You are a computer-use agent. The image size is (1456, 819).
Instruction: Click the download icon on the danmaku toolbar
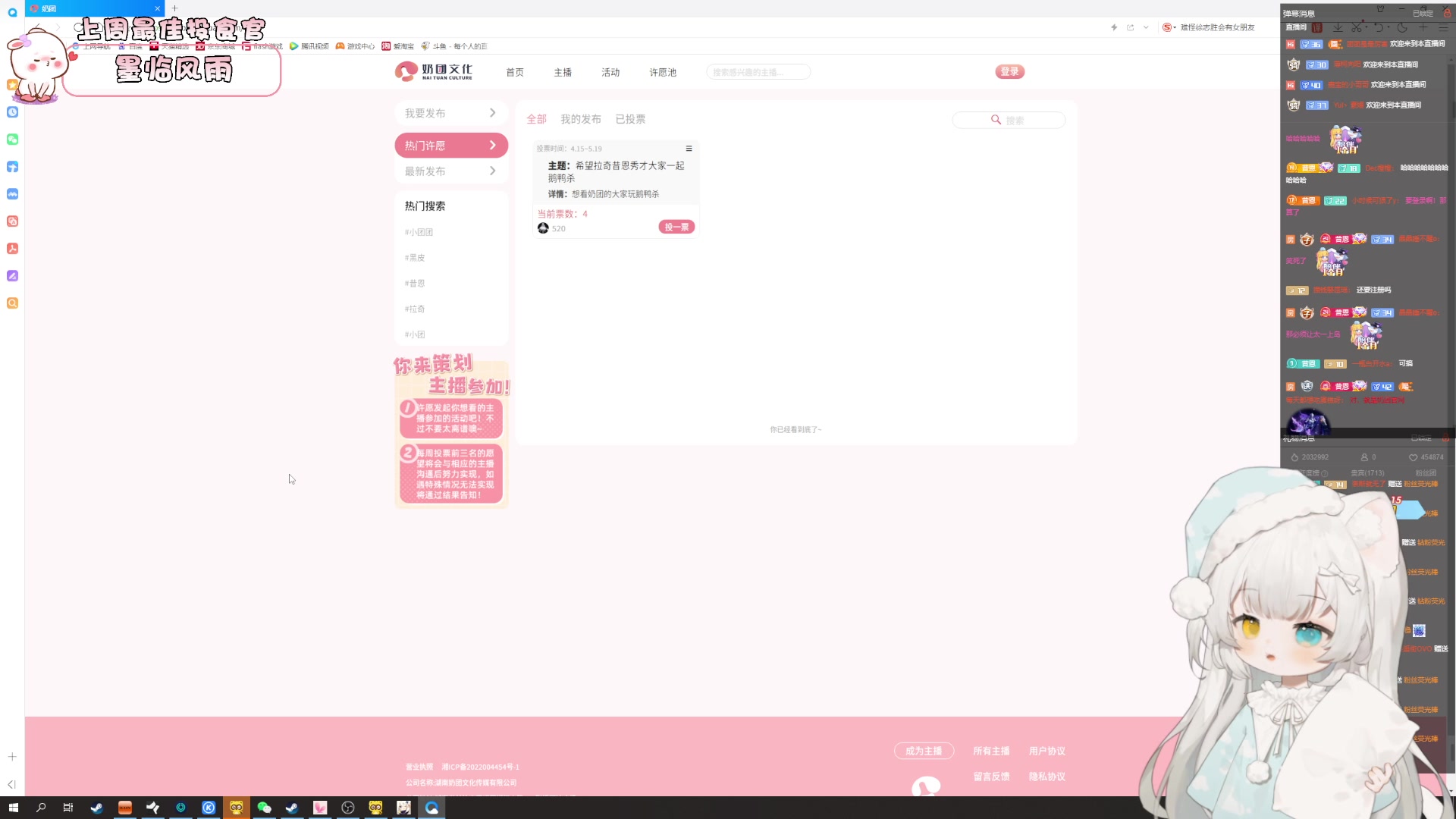pos(1338,27)
